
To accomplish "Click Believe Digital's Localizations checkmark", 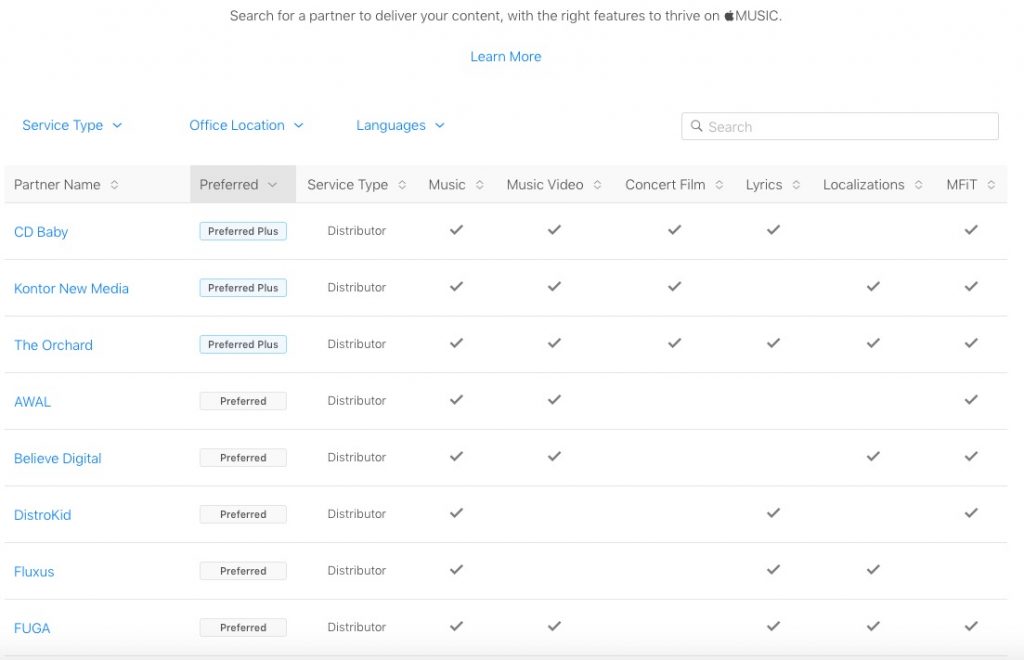I will (873, 456).
